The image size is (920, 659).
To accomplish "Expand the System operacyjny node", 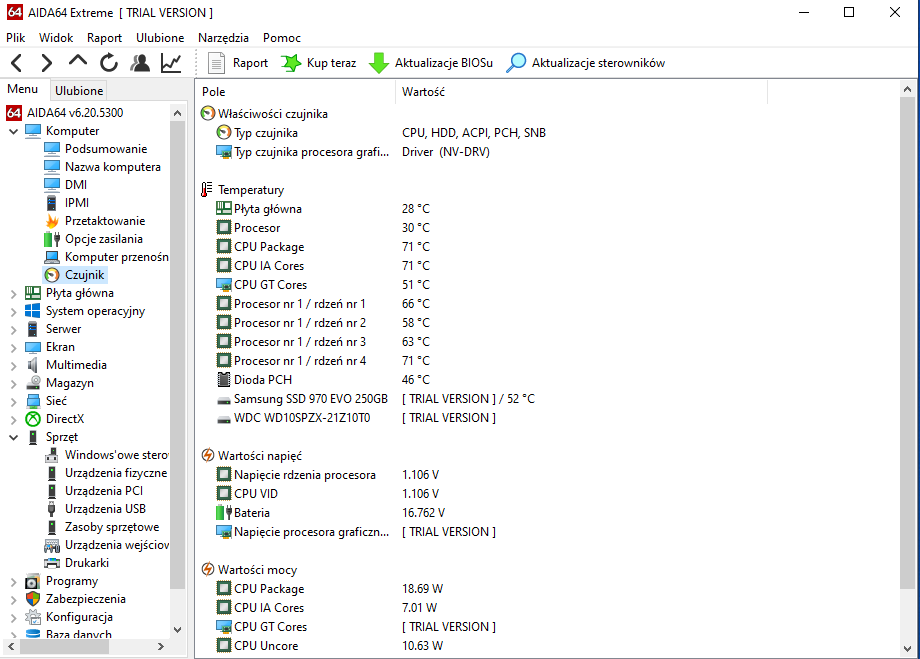I will (13, 312).
